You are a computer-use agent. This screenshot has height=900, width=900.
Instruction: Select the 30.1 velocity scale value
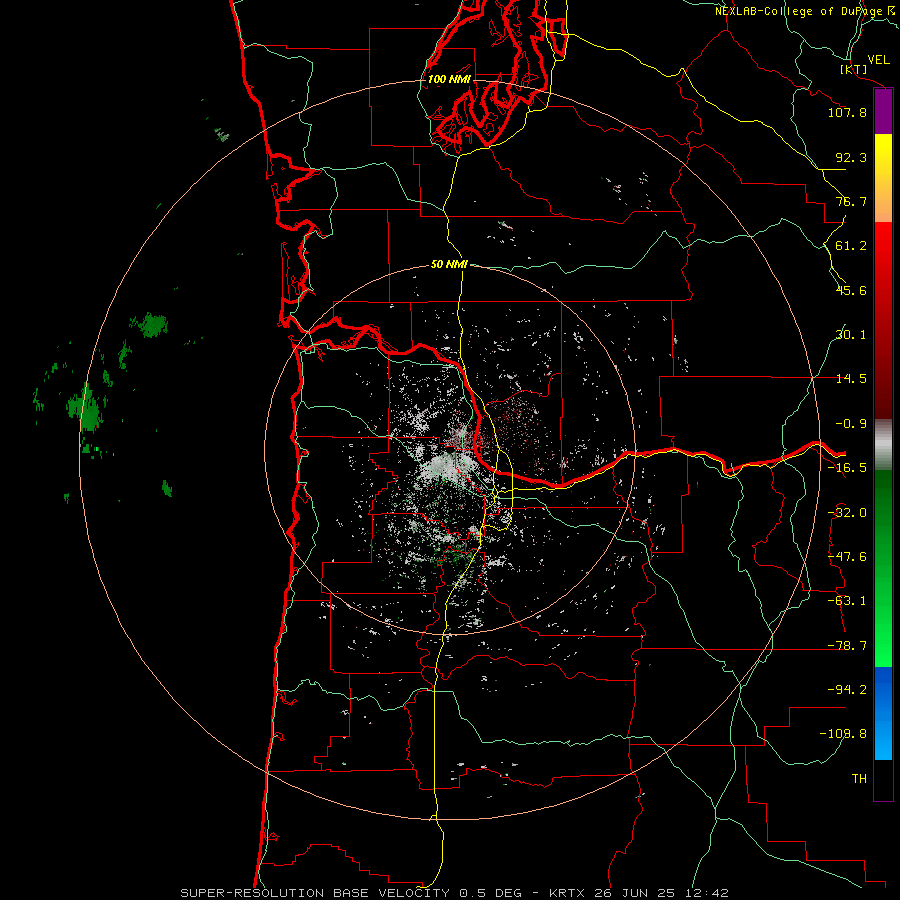tap(851, 335)
